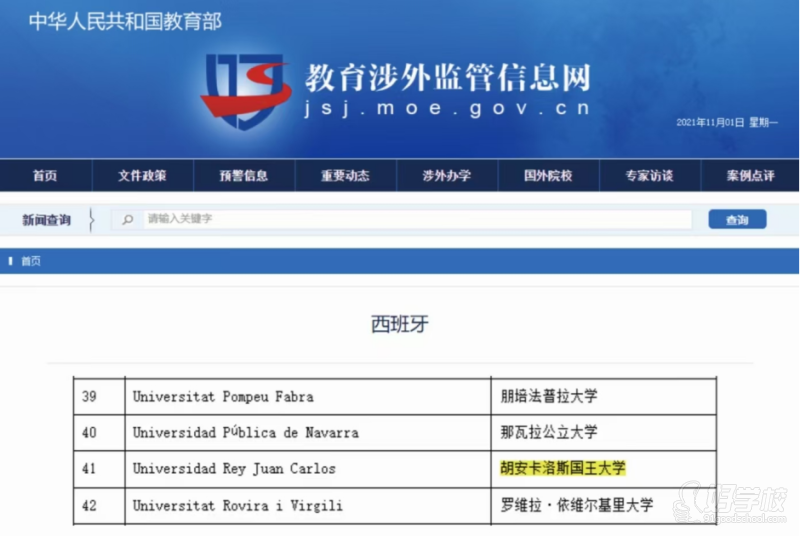This screenshot has height=536, width=800.
Task: Click the 中华人民共和国教育部 header text
Action: coord(126,21)
